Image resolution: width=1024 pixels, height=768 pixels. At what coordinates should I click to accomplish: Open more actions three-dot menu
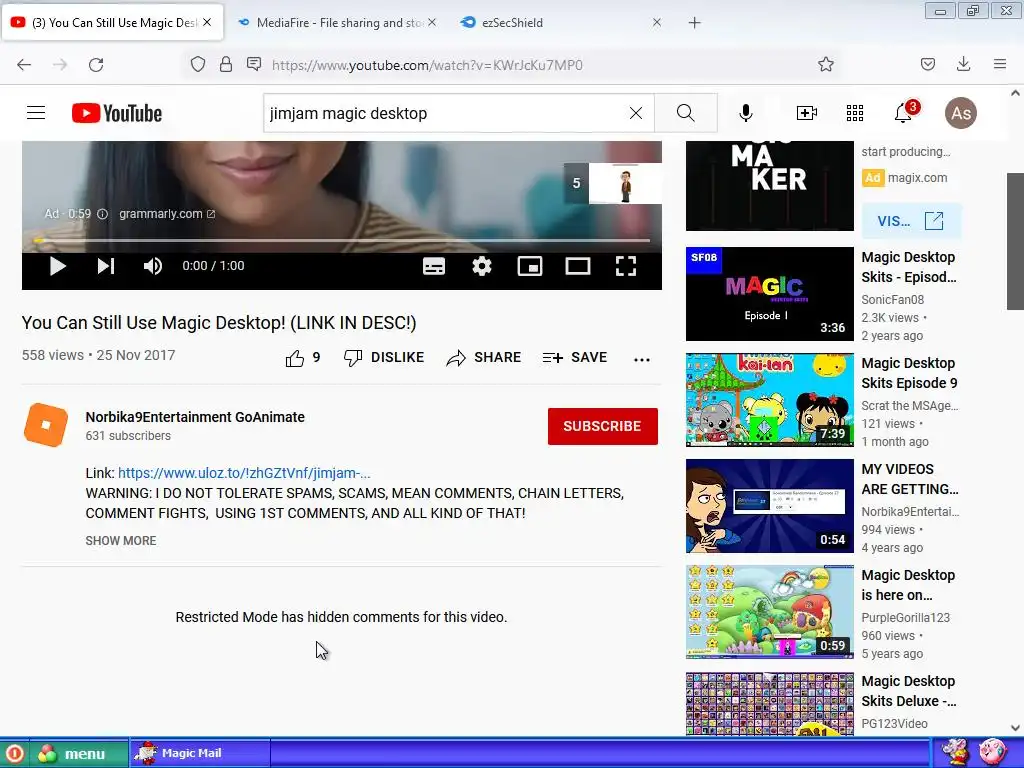tap(642, 359)
